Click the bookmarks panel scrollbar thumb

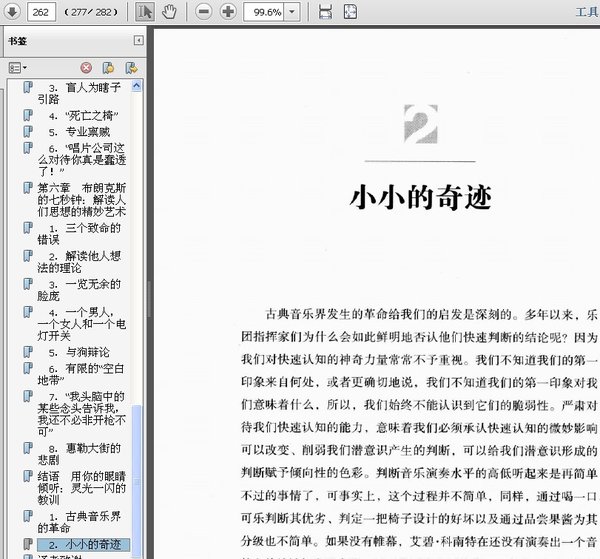(137, 481)
